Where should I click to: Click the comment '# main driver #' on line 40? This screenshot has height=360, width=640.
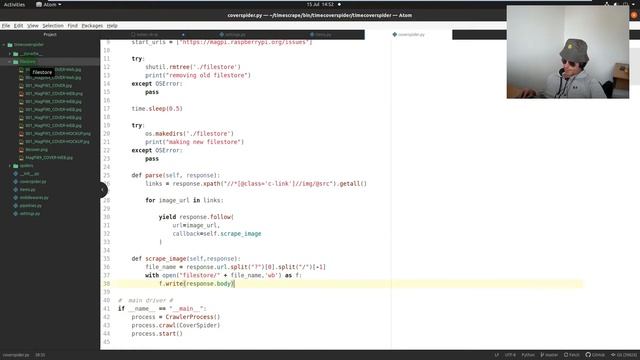tap(145, 300)
